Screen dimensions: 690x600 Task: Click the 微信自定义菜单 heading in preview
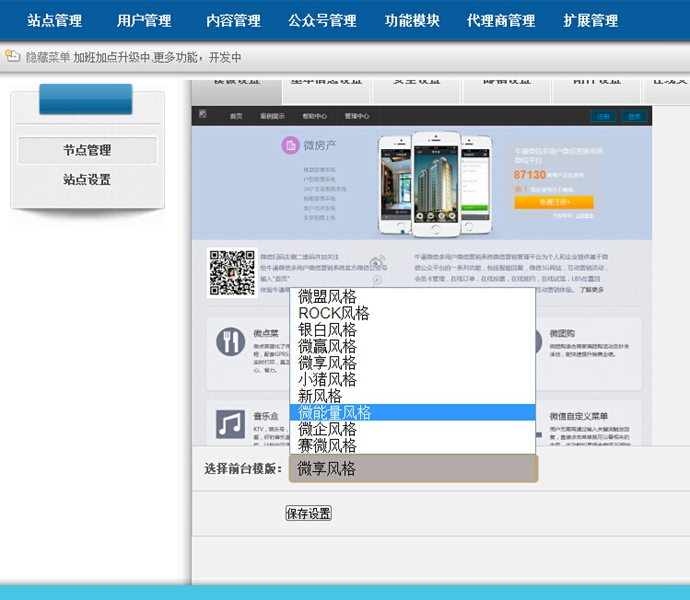point(579,416)
